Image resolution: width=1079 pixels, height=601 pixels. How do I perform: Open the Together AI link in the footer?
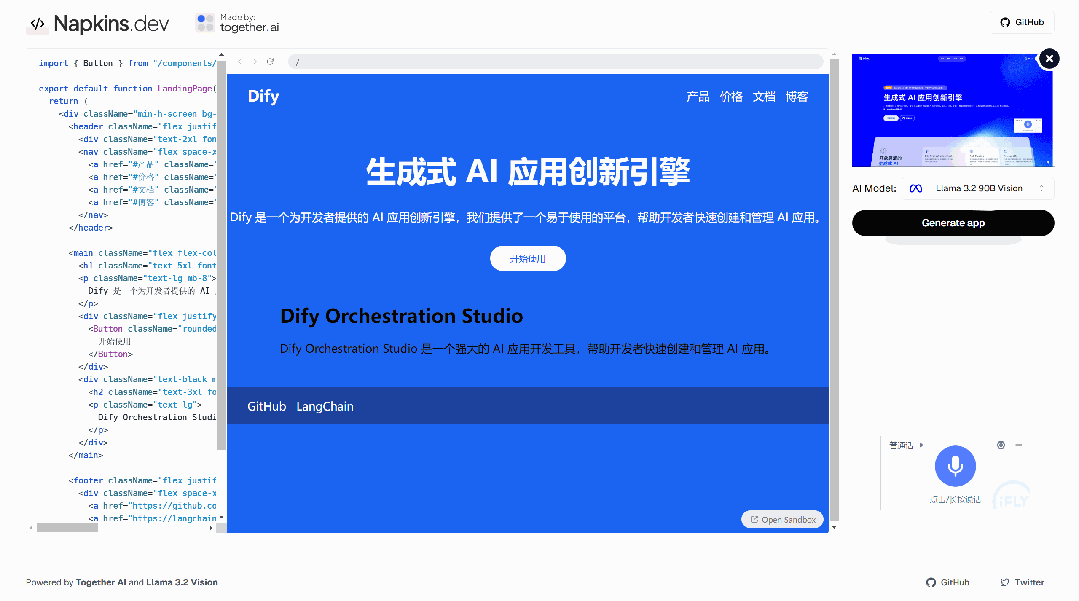pyautogui.click(x=100, y=582)
